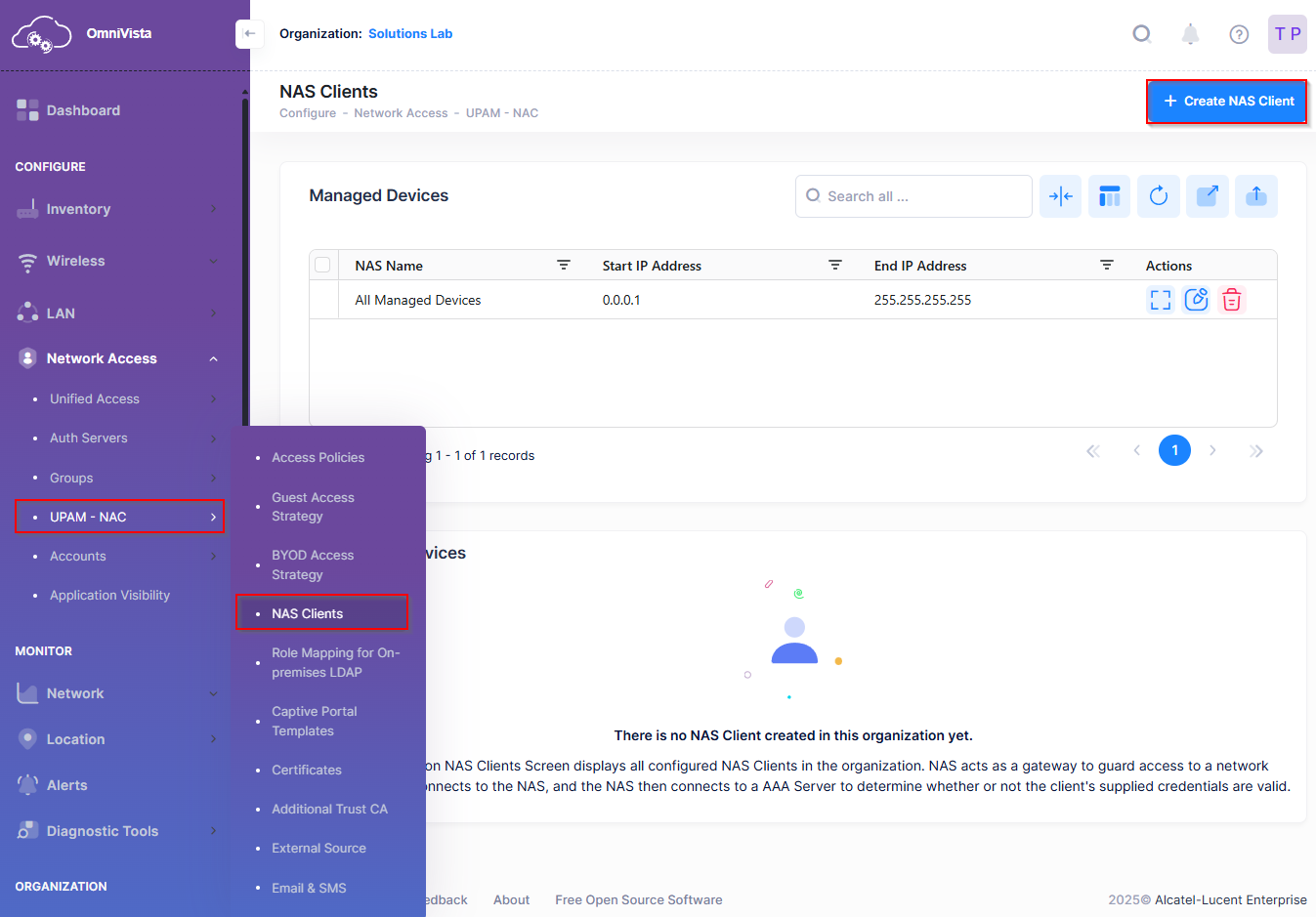Select Access Policies from the submenu
The width and height of the screenshot is (1316, 917).
coord(318,457)
